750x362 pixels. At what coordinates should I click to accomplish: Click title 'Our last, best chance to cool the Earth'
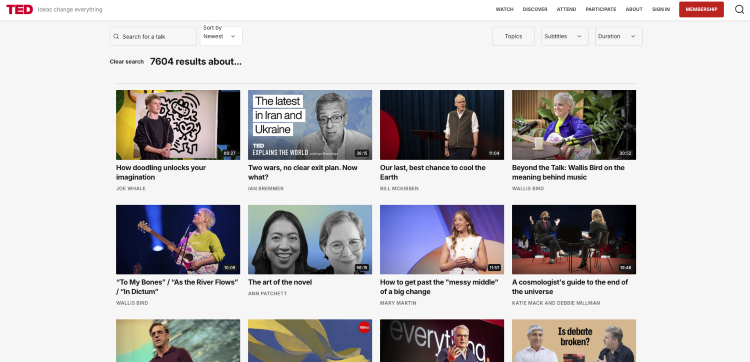coord(433,172)
